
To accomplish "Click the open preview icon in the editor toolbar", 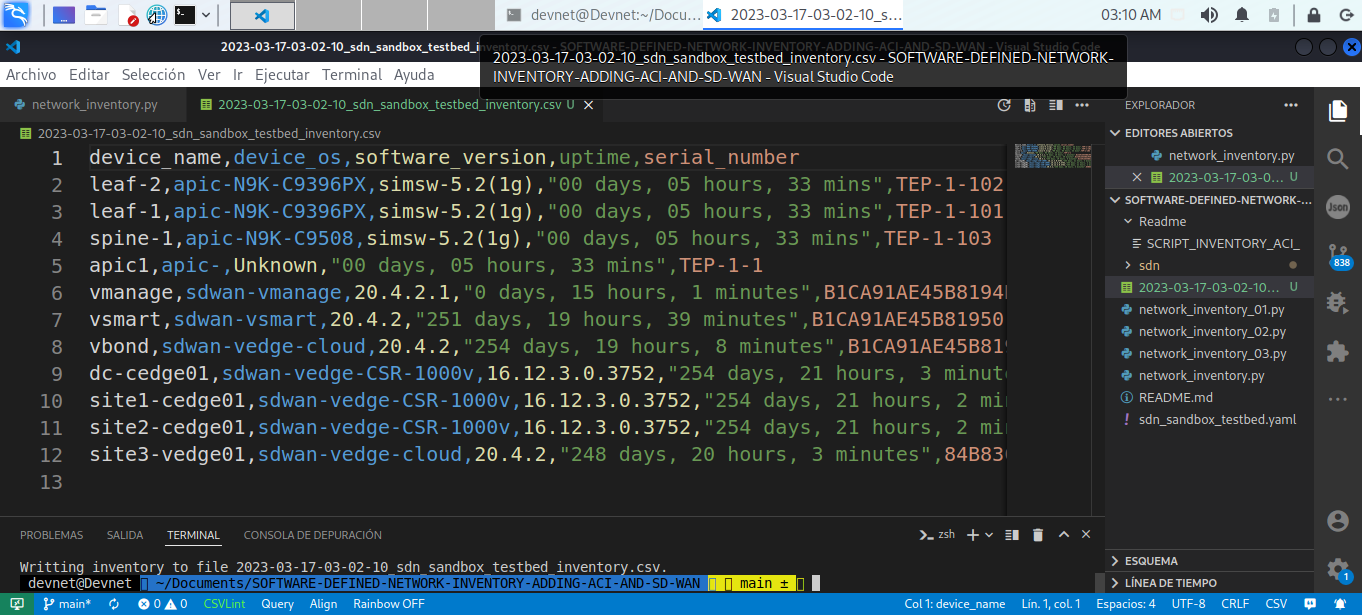I will coord(1030,105).
